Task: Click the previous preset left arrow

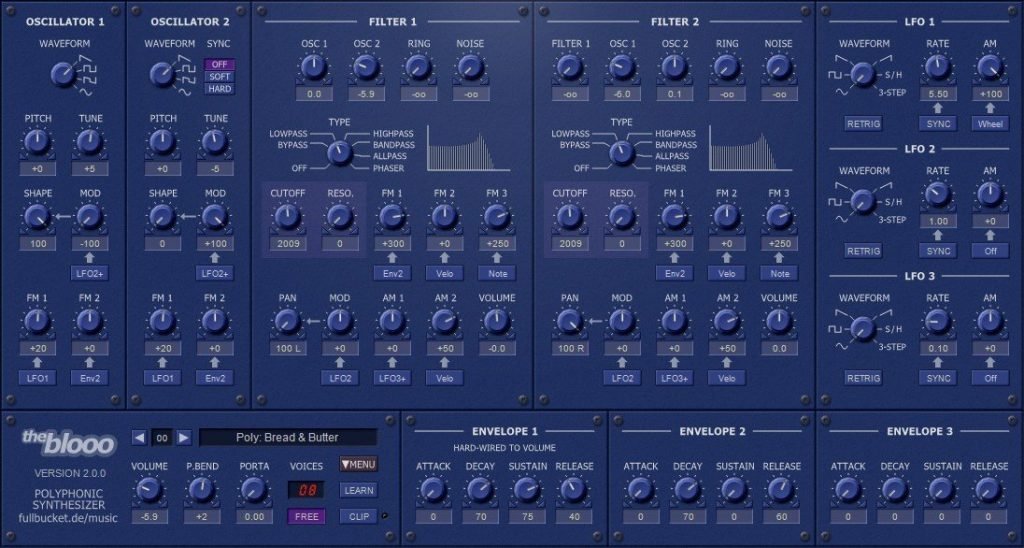Action: click(x=139, y=437)
